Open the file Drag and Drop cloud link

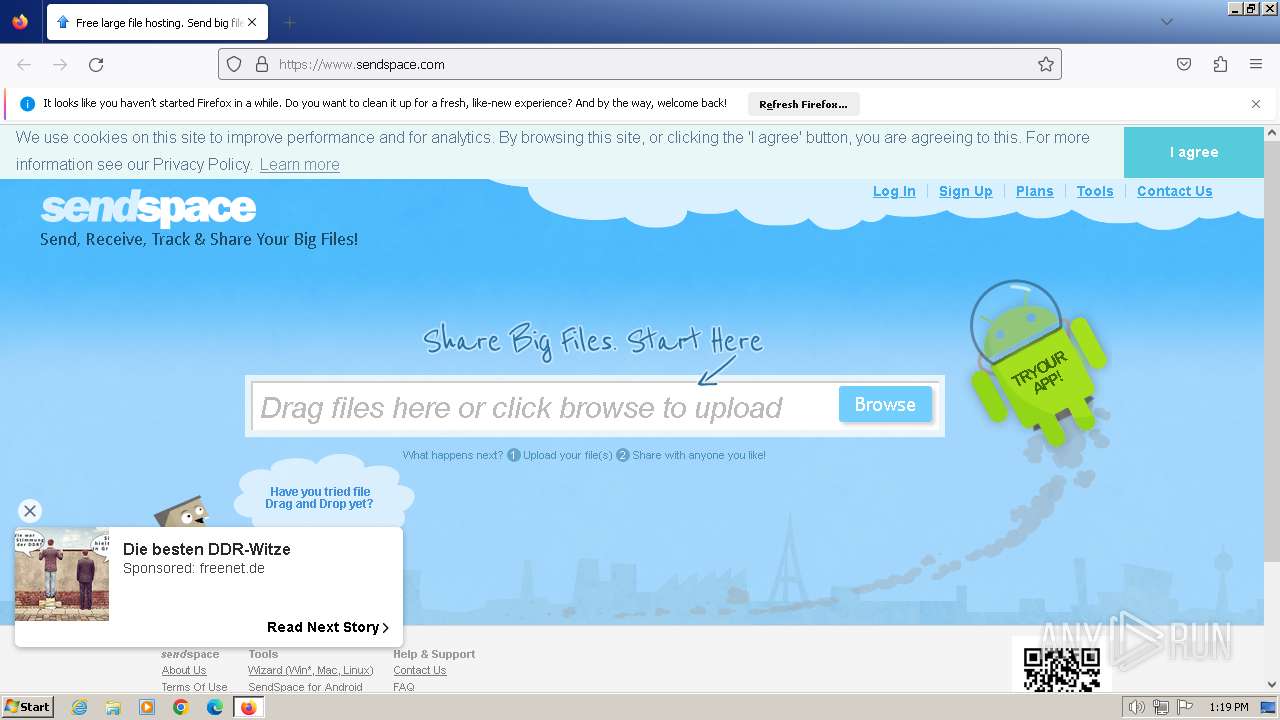[320, 498]
